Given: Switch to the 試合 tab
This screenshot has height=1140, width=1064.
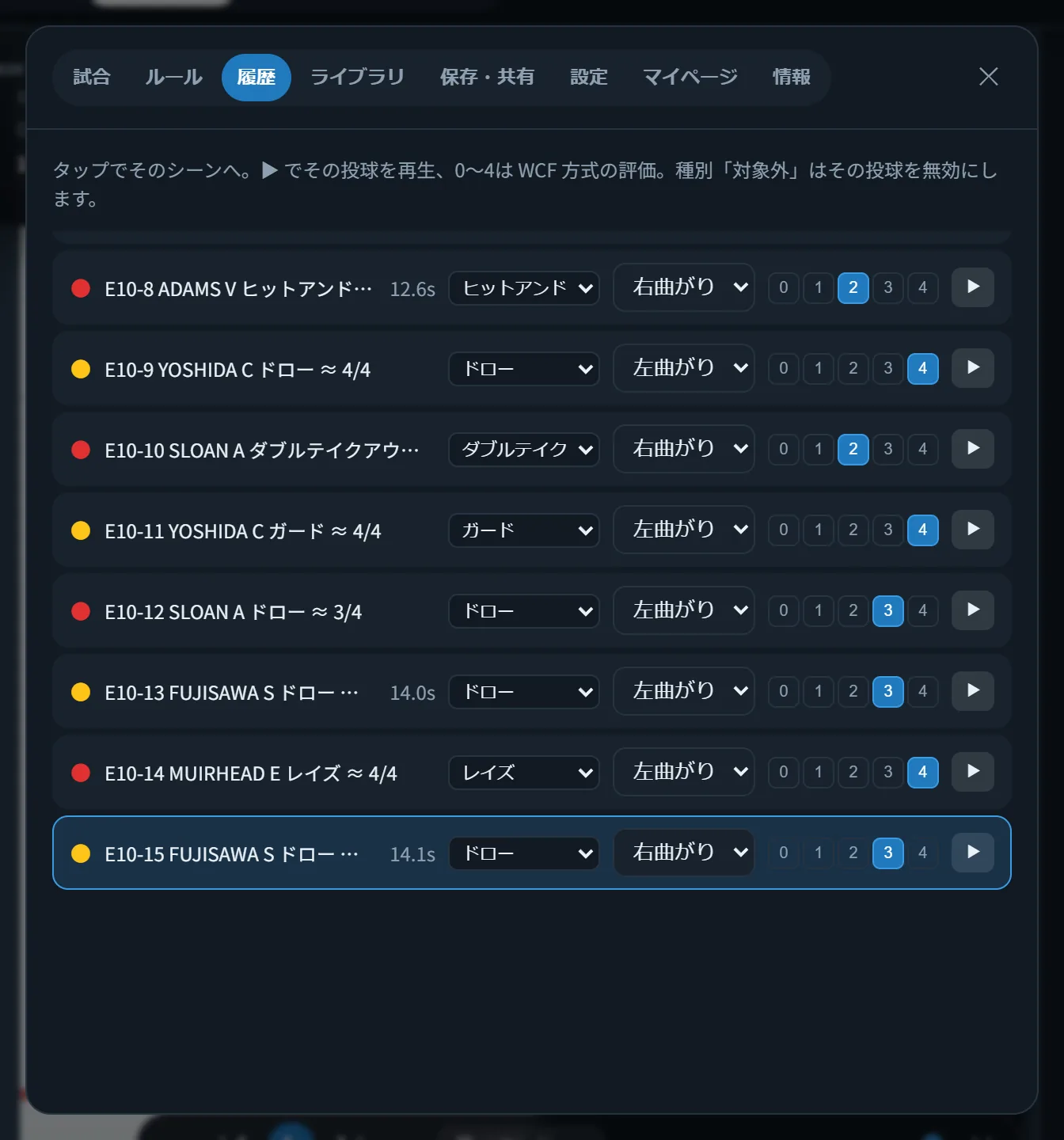Looking at the screenshot, I should click(x=92, y=77).
